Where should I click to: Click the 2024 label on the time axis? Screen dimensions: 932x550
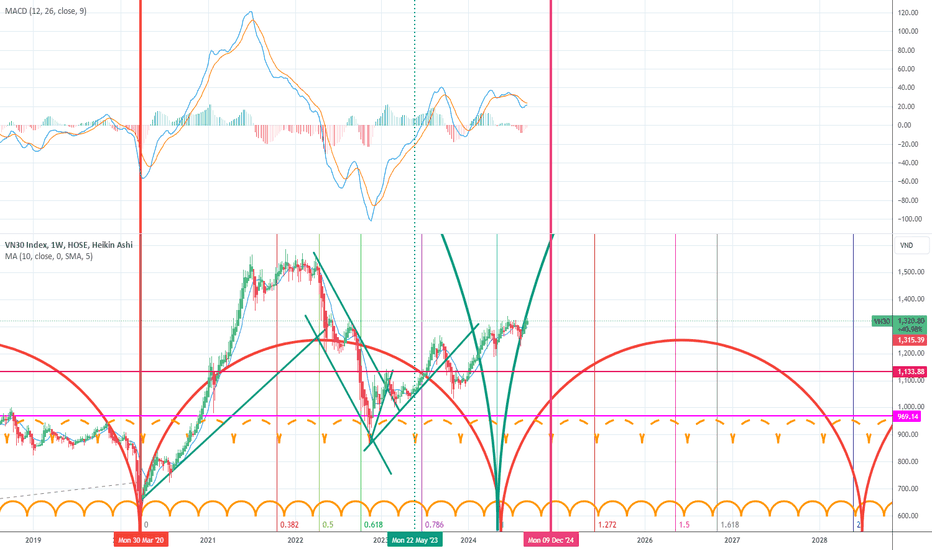(x=468, y=540)
